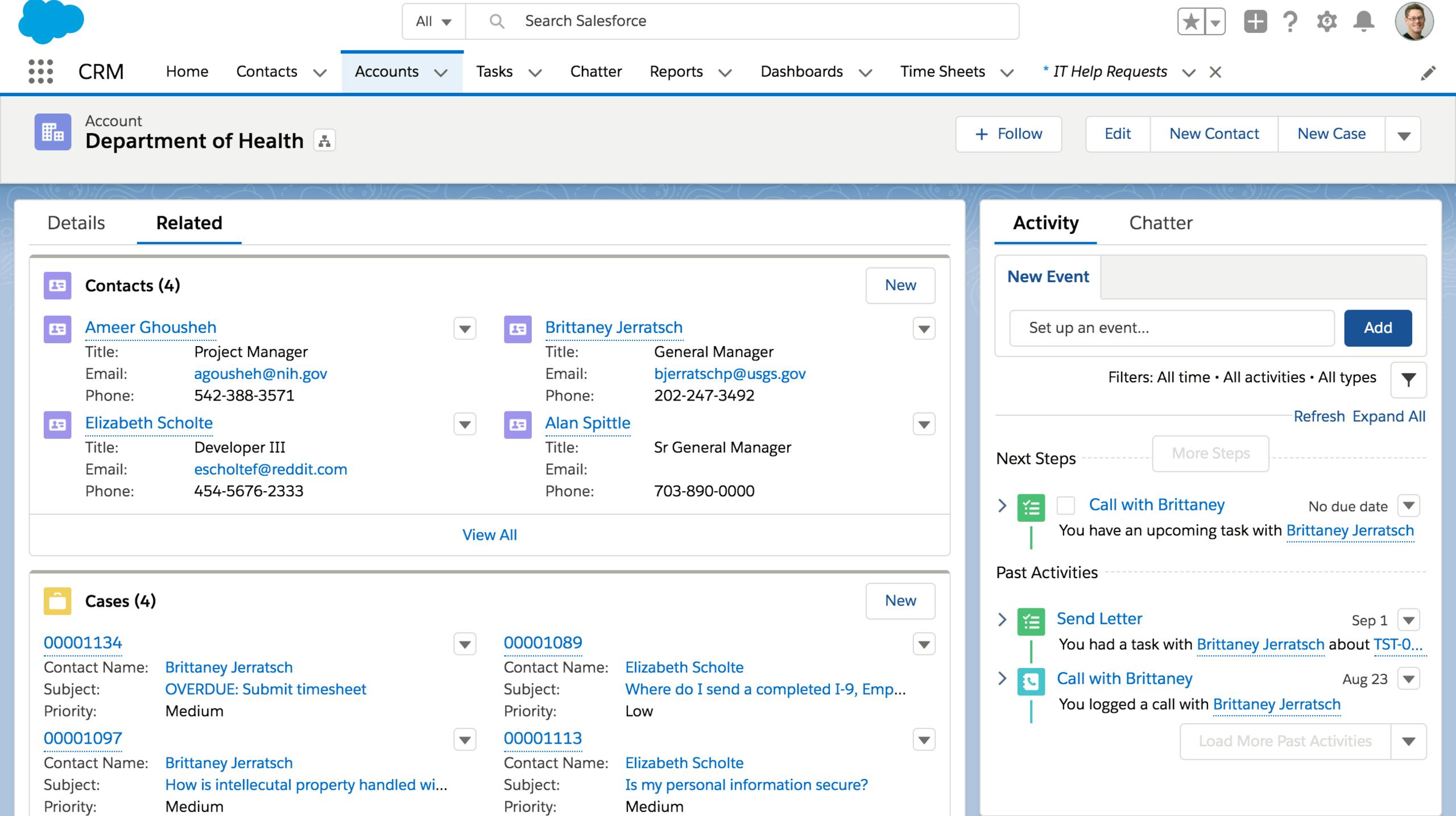Switch to the Chatter panel tab
1456x816 pixels.
1161,222
